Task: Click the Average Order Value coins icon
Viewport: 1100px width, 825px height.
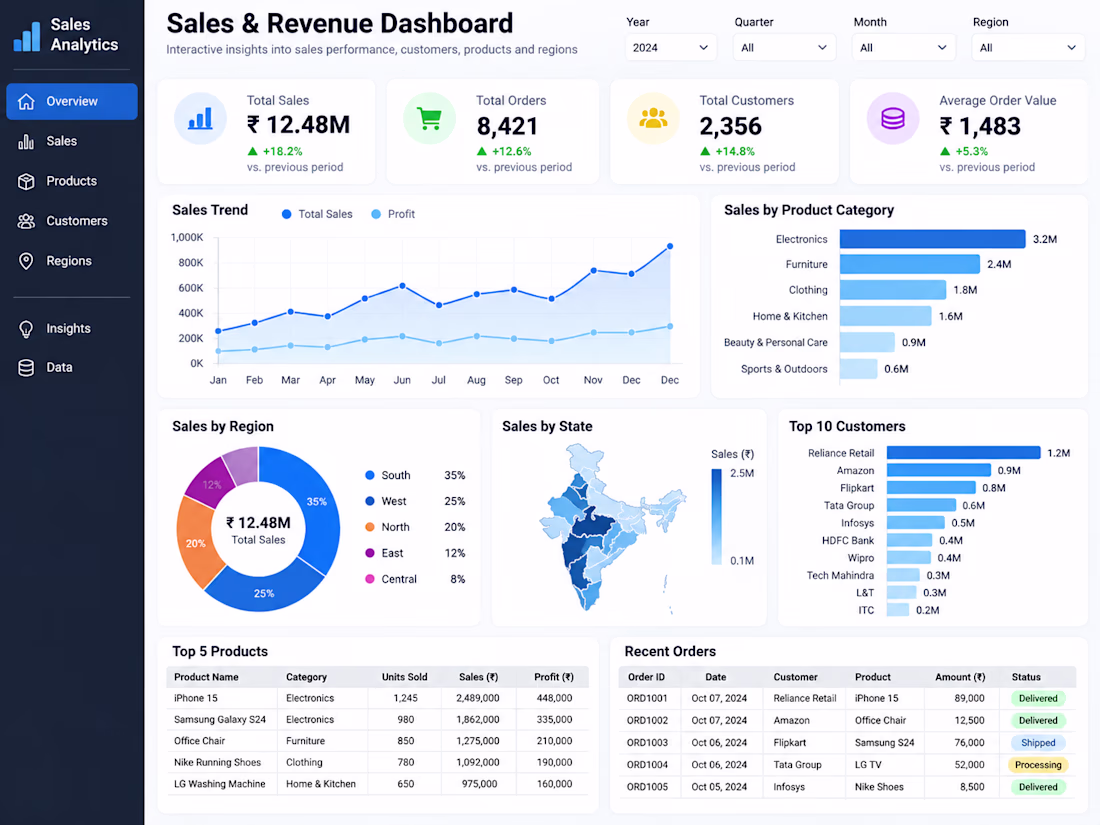Action: tap(893, 119)
